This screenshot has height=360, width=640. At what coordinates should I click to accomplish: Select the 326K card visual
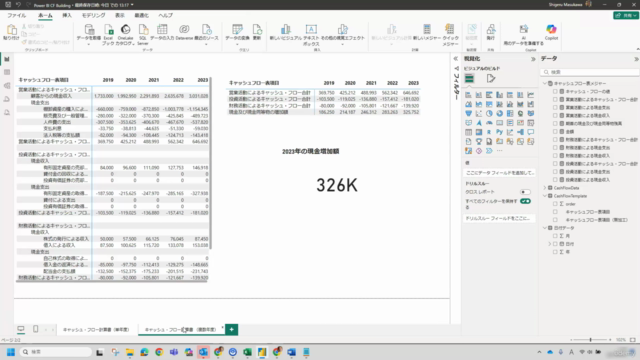(337, 185)
